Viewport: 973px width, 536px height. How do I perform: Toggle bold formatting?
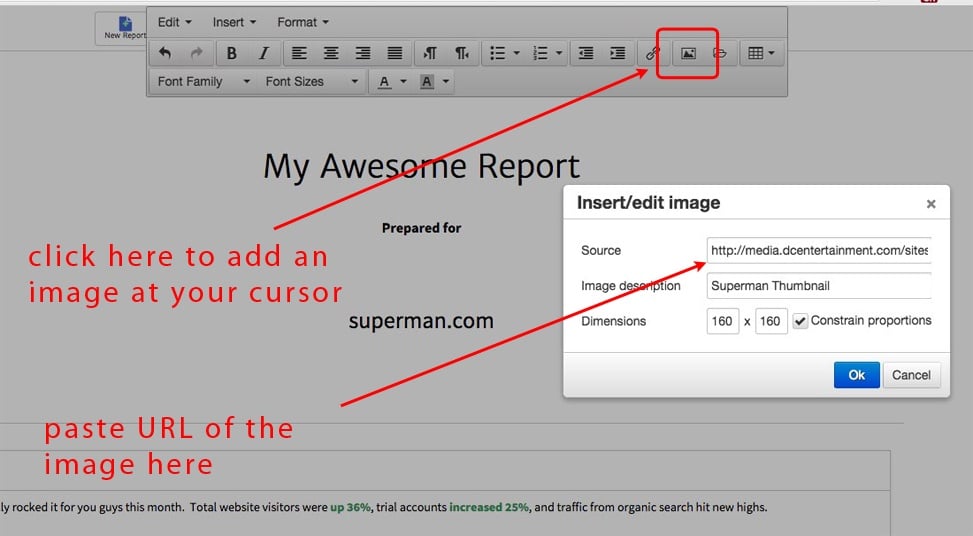point(232,54)
